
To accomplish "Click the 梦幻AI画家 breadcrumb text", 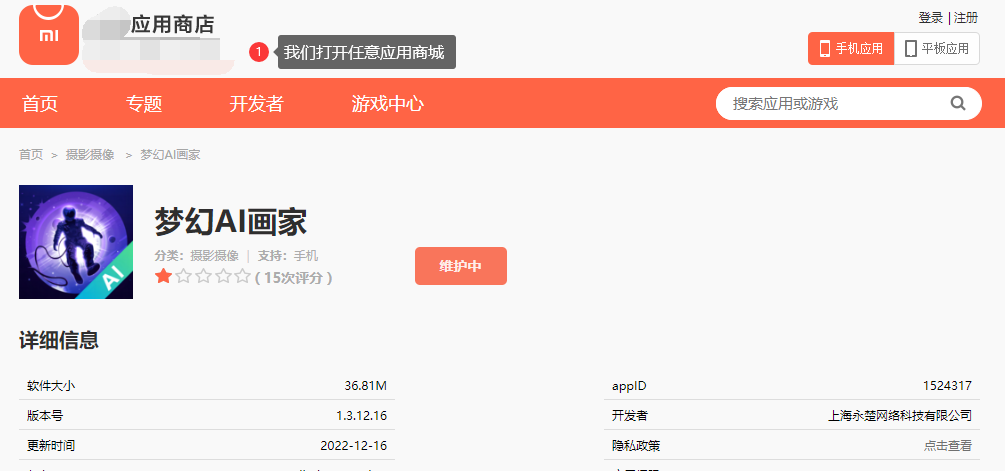I will coord(170,154).
